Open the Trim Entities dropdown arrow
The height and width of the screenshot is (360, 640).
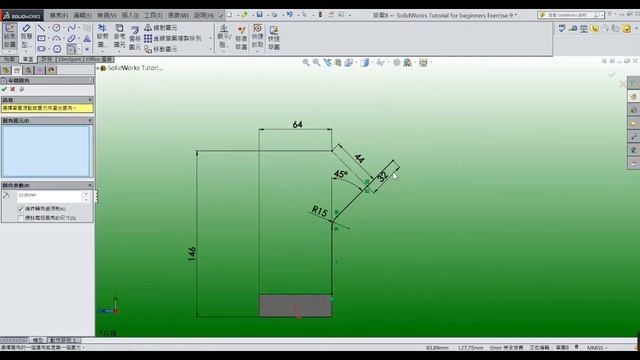coord(102,51)
